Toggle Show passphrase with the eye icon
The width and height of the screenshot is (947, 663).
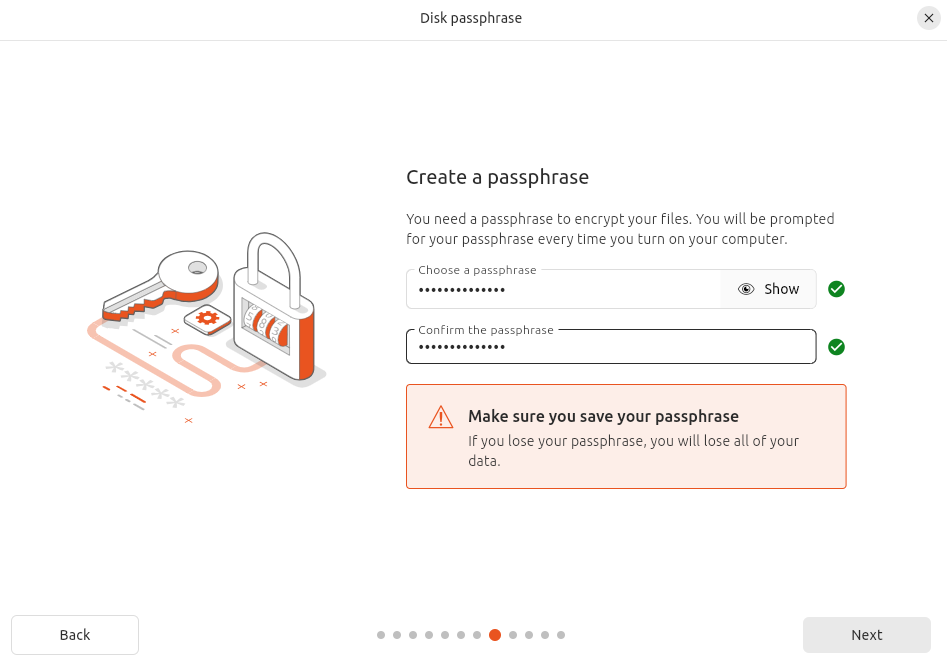(x=768, y=289)
